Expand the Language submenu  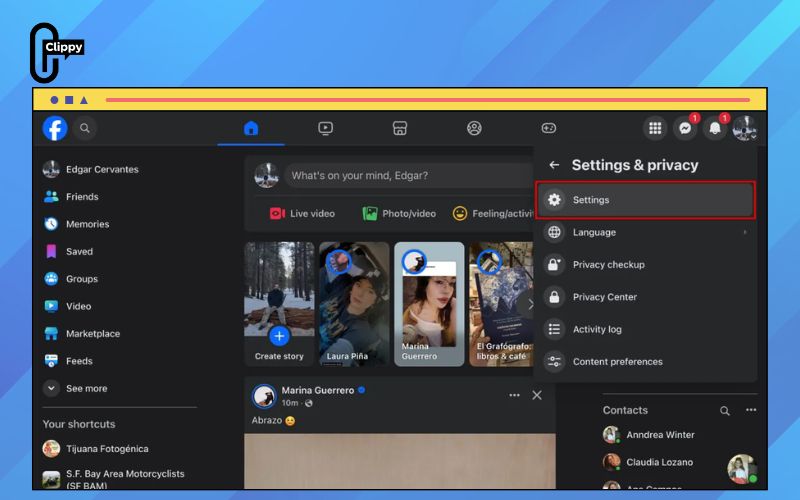645,232
